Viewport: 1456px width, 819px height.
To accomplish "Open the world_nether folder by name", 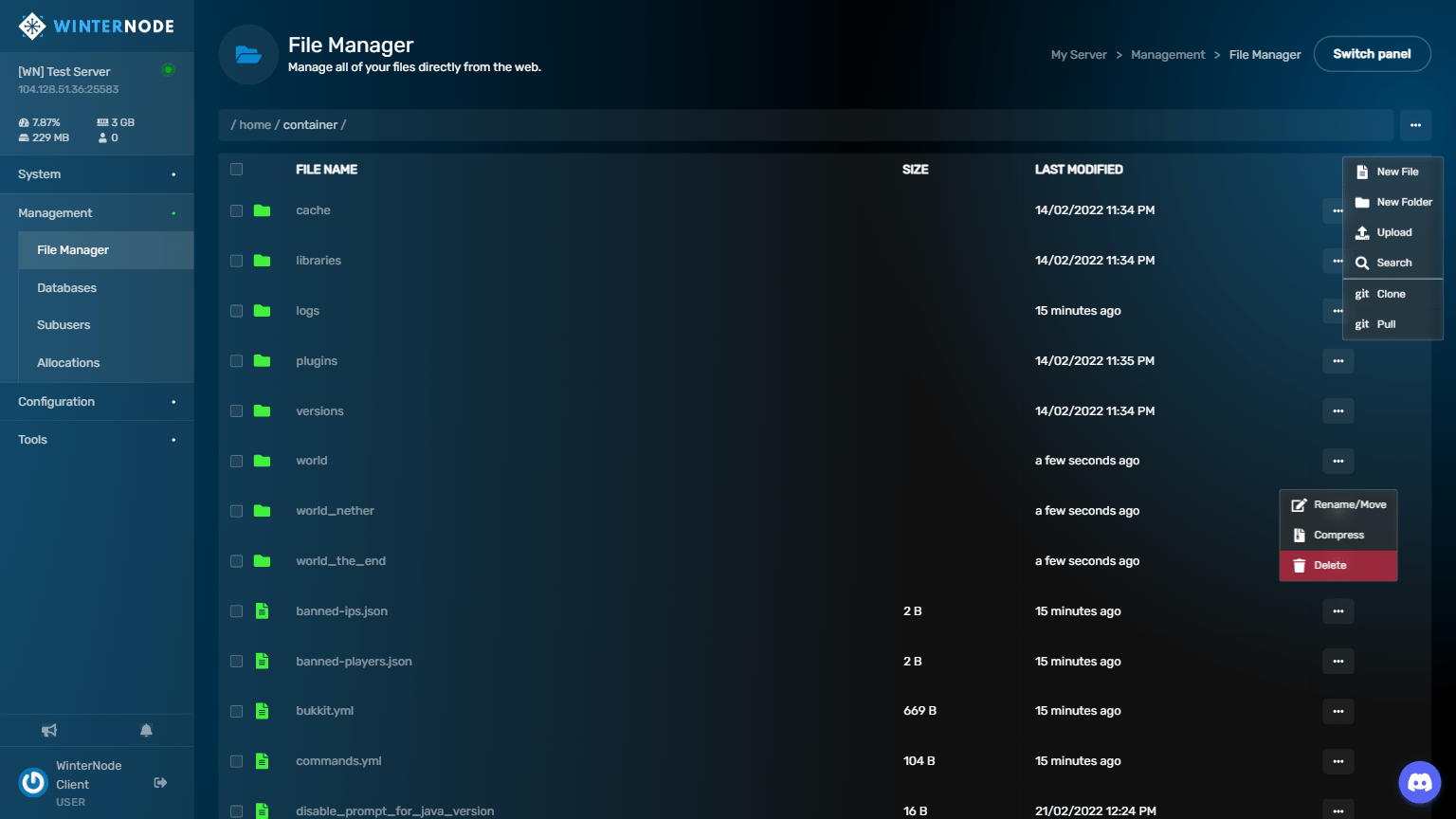I will pos(335,511).
